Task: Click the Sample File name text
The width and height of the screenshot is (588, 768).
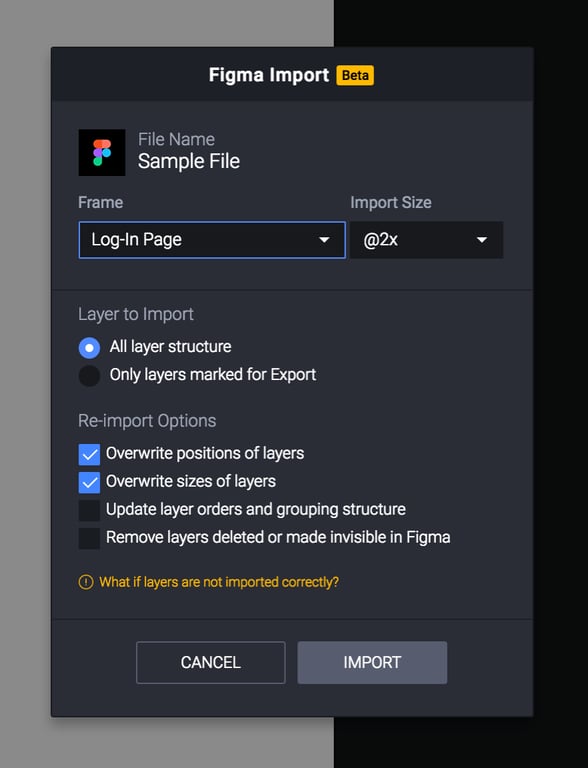Action: [189, 161]
